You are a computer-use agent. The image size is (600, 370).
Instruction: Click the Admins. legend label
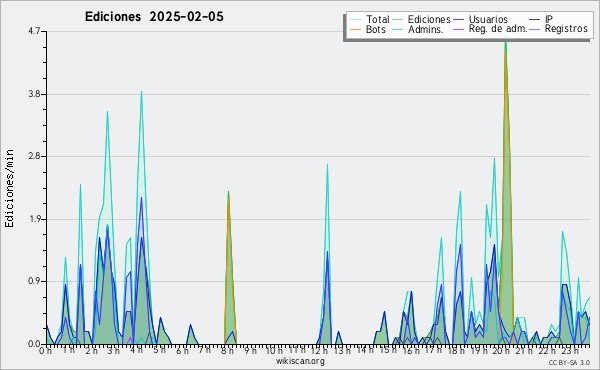click(x=426, y=29)
